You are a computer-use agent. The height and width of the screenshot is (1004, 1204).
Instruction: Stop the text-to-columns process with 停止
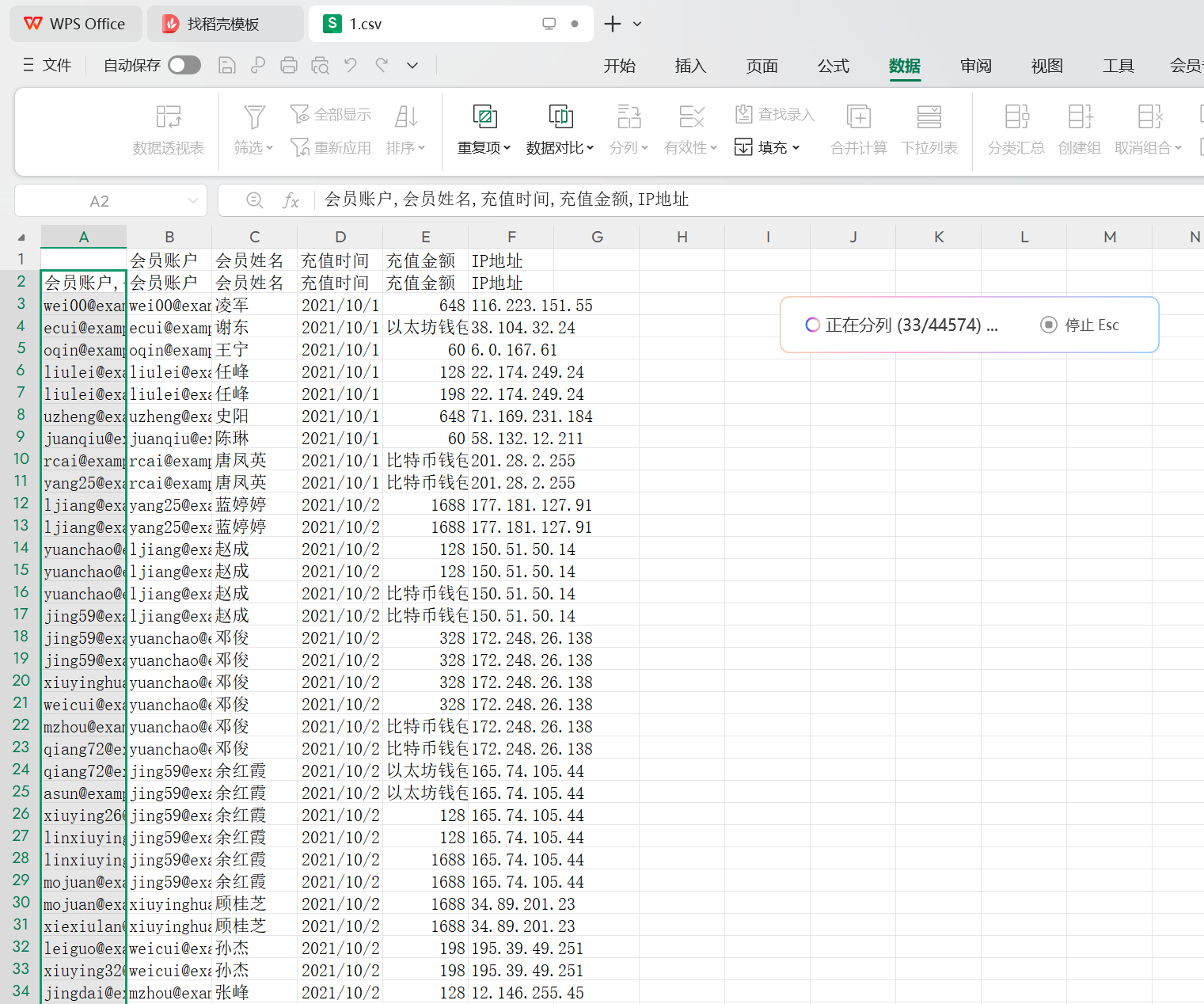[1081, 325]
